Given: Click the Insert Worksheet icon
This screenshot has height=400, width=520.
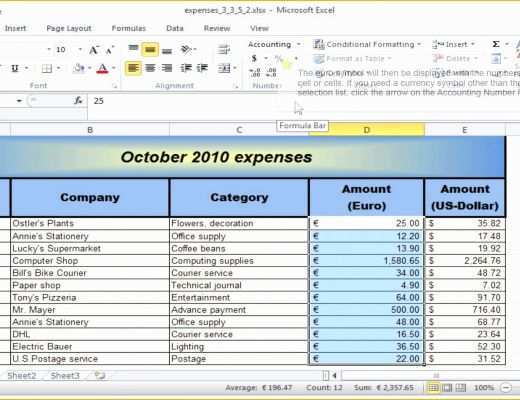Looking at the screenshot, I should pyautogui.click(x=99, y=376).
